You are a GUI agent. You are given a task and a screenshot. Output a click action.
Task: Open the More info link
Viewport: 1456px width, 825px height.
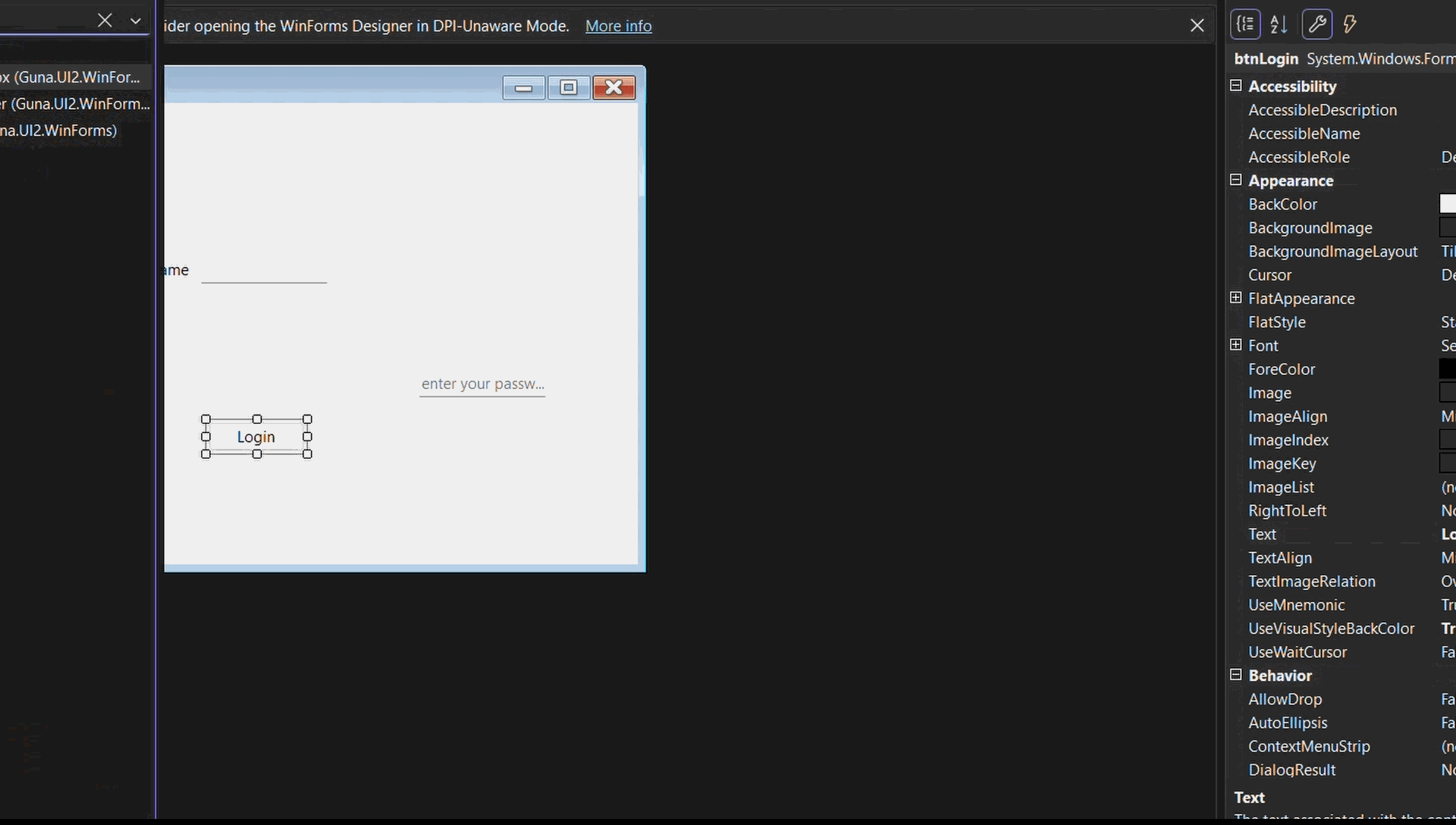pos(618,26)
